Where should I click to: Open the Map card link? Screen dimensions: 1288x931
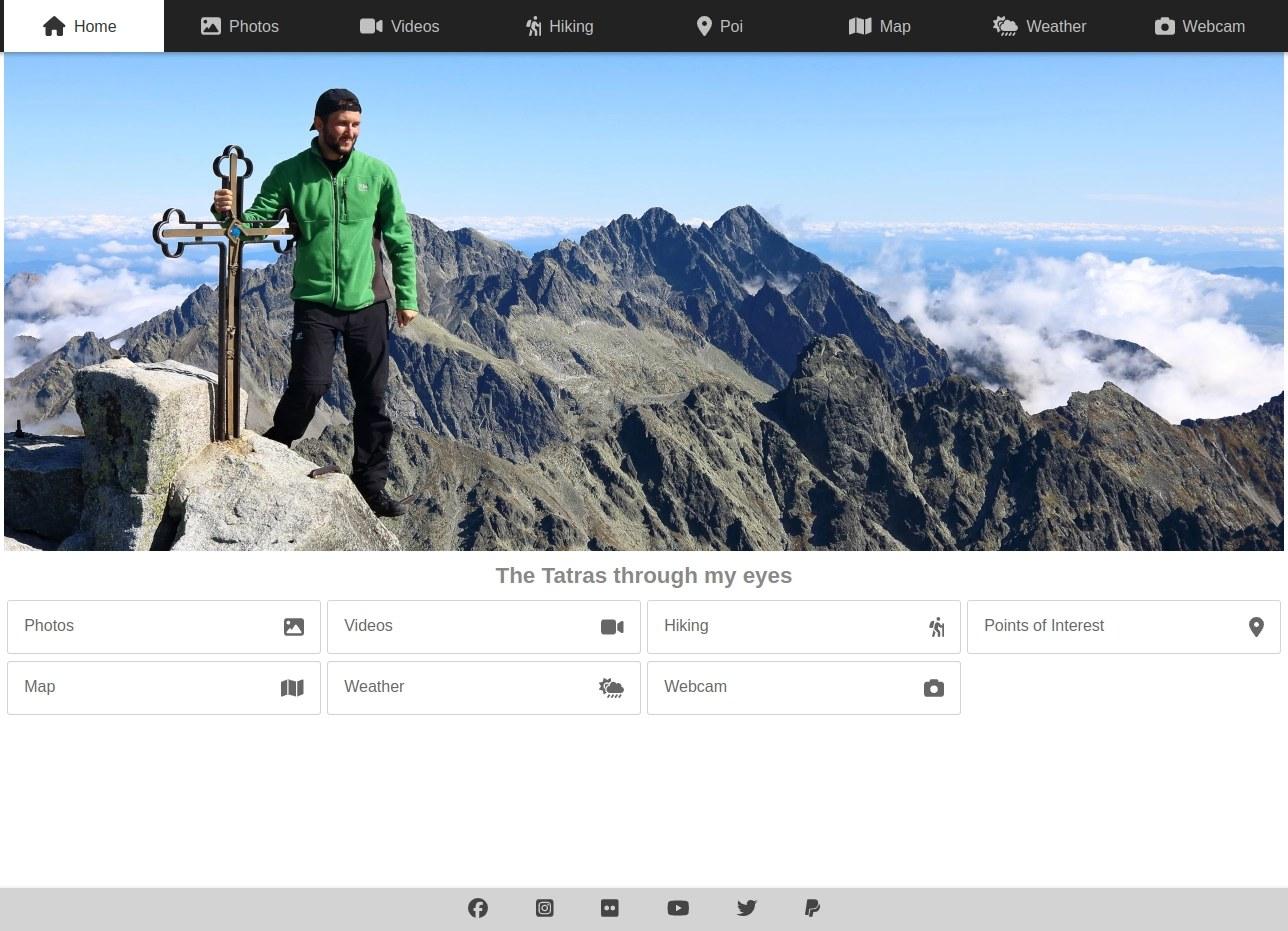(x=164, y=688)
